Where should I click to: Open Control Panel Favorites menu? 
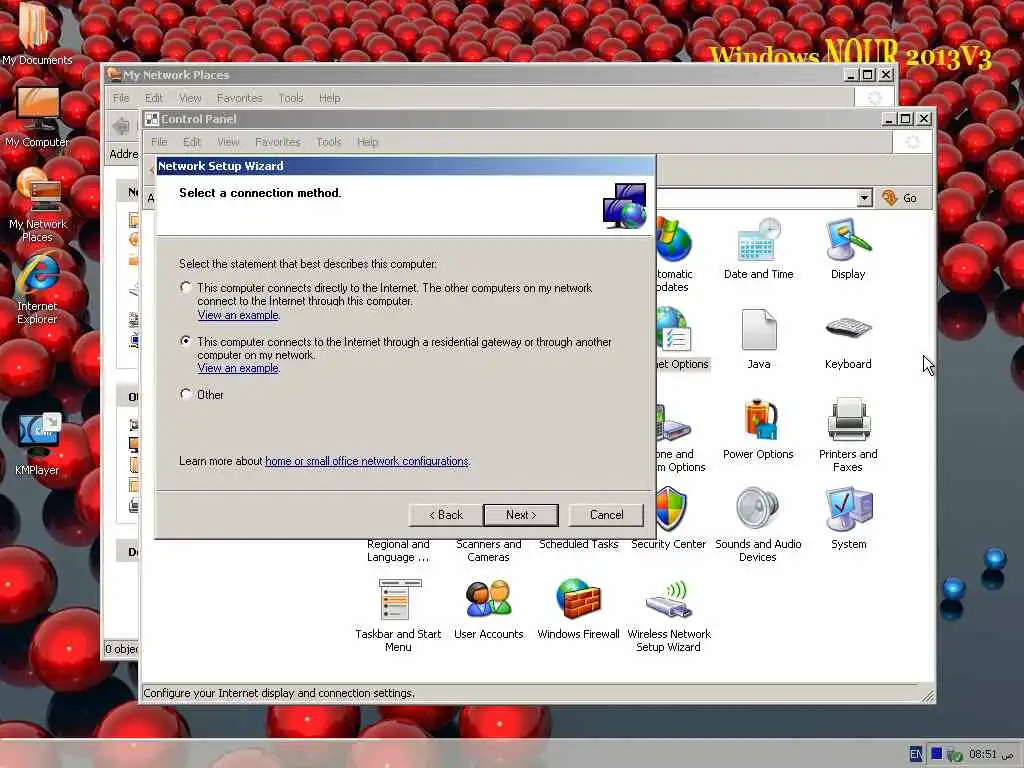(x=278, y=142)
